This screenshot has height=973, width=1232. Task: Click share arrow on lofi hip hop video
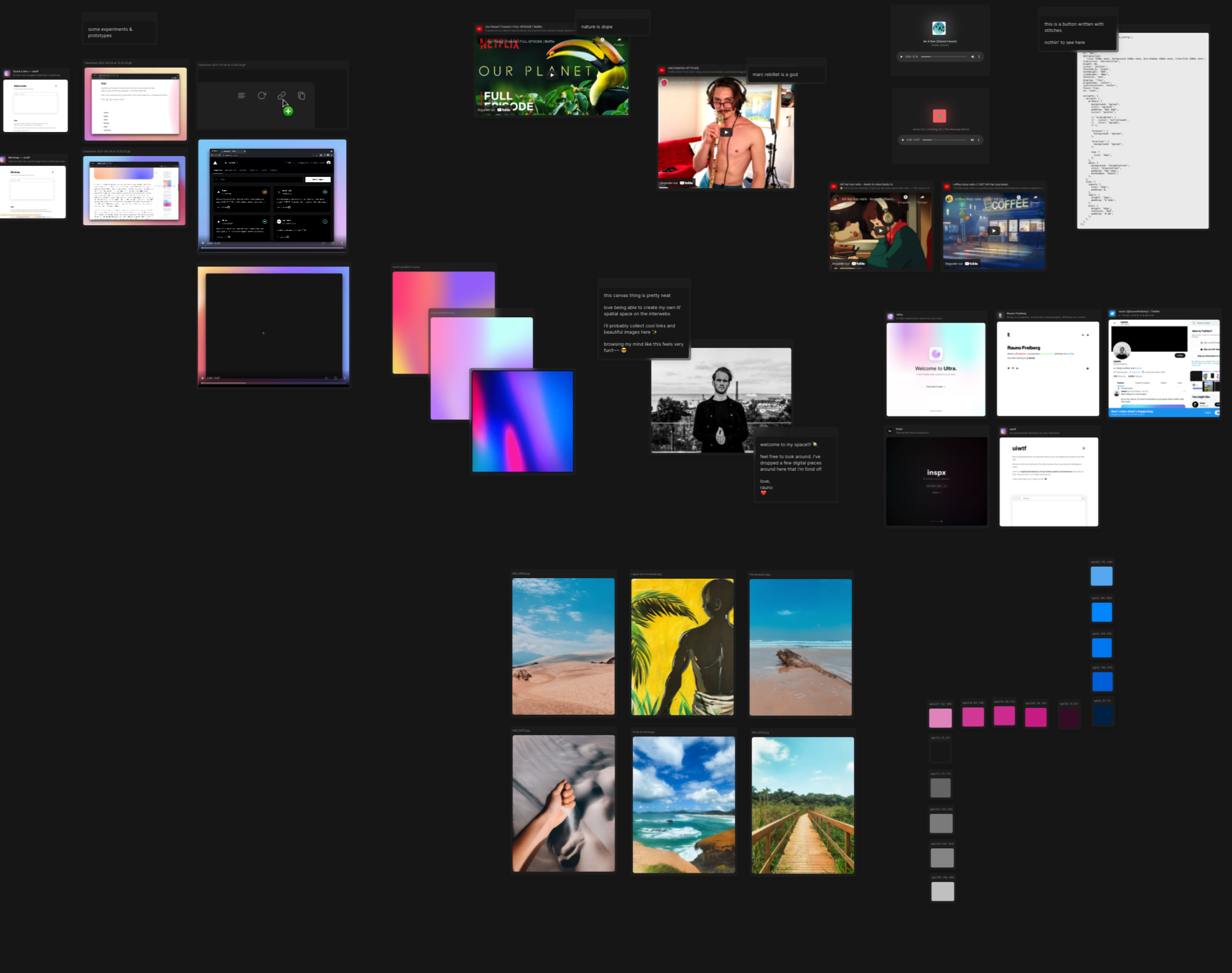(x=922, y=197)
